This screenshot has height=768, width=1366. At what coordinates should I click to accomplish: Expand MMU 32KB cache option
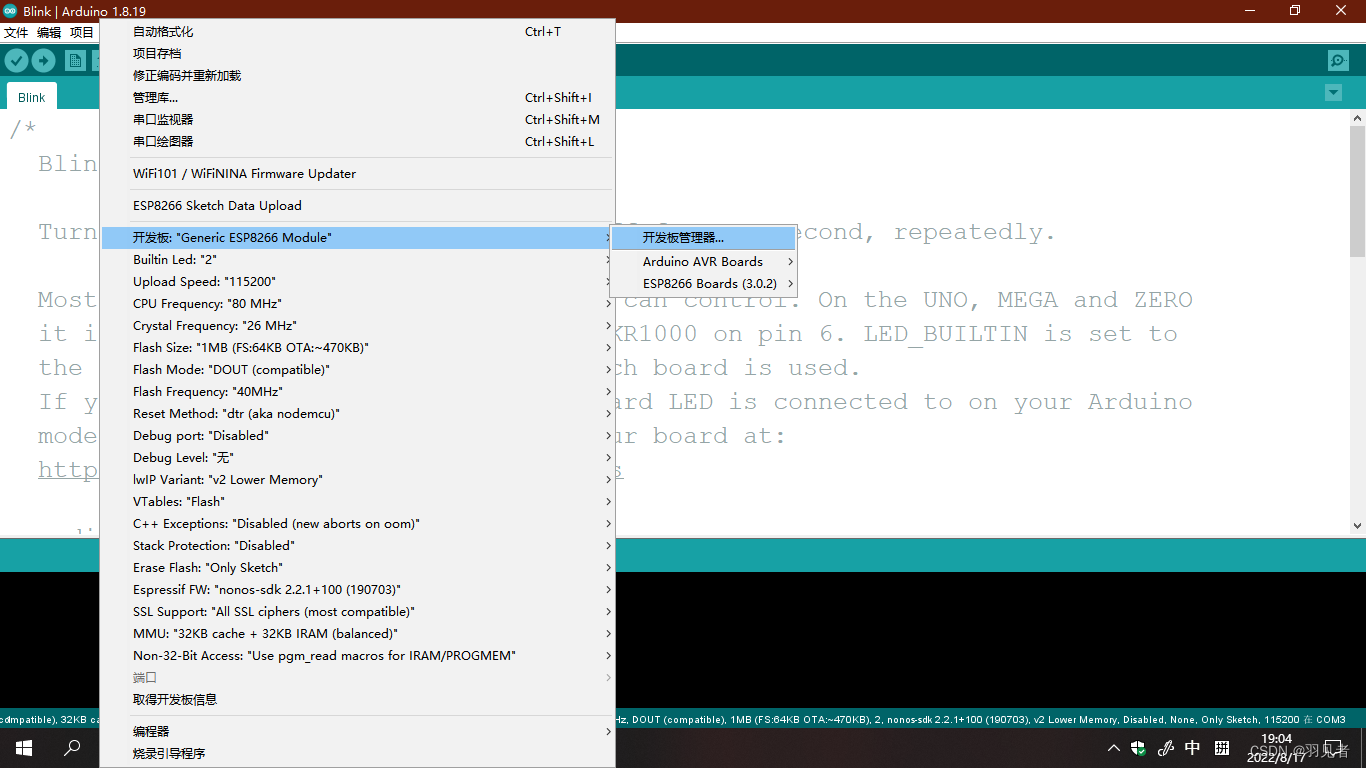[x=357, y=634]
